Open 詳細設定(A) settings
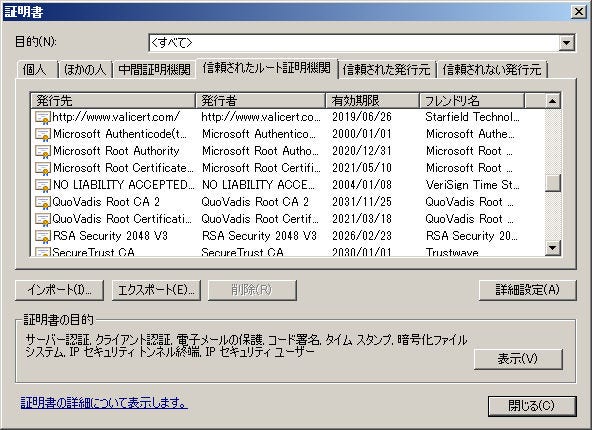The height and width of the screenshot is (430, 592). tap(527, 290)
